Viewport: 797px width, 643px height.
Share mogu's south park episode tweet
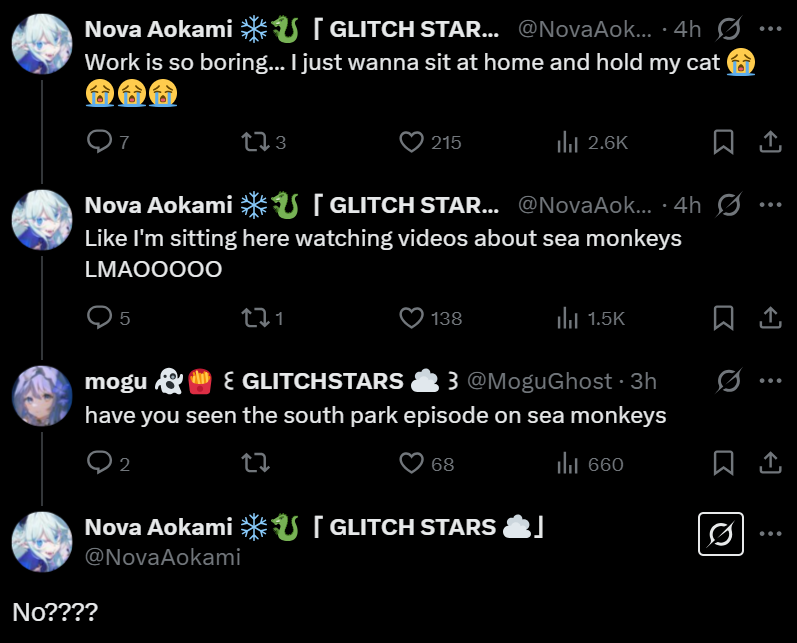tap(770, 463)
